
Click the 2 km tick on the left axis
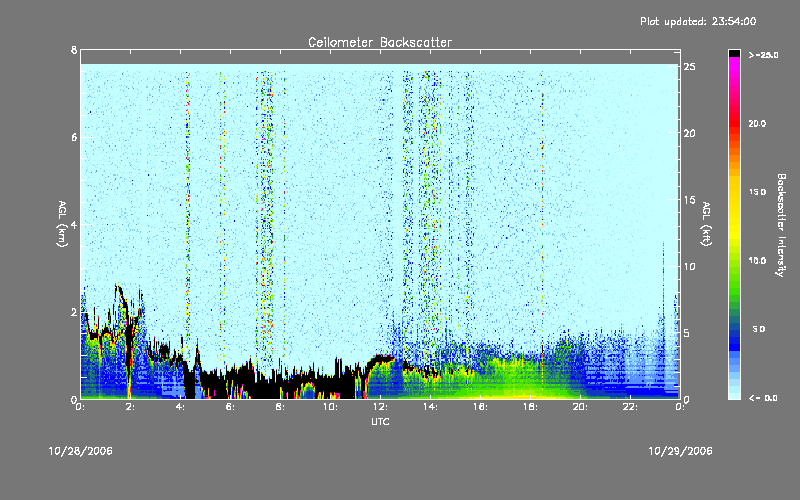tap(74, 312)
